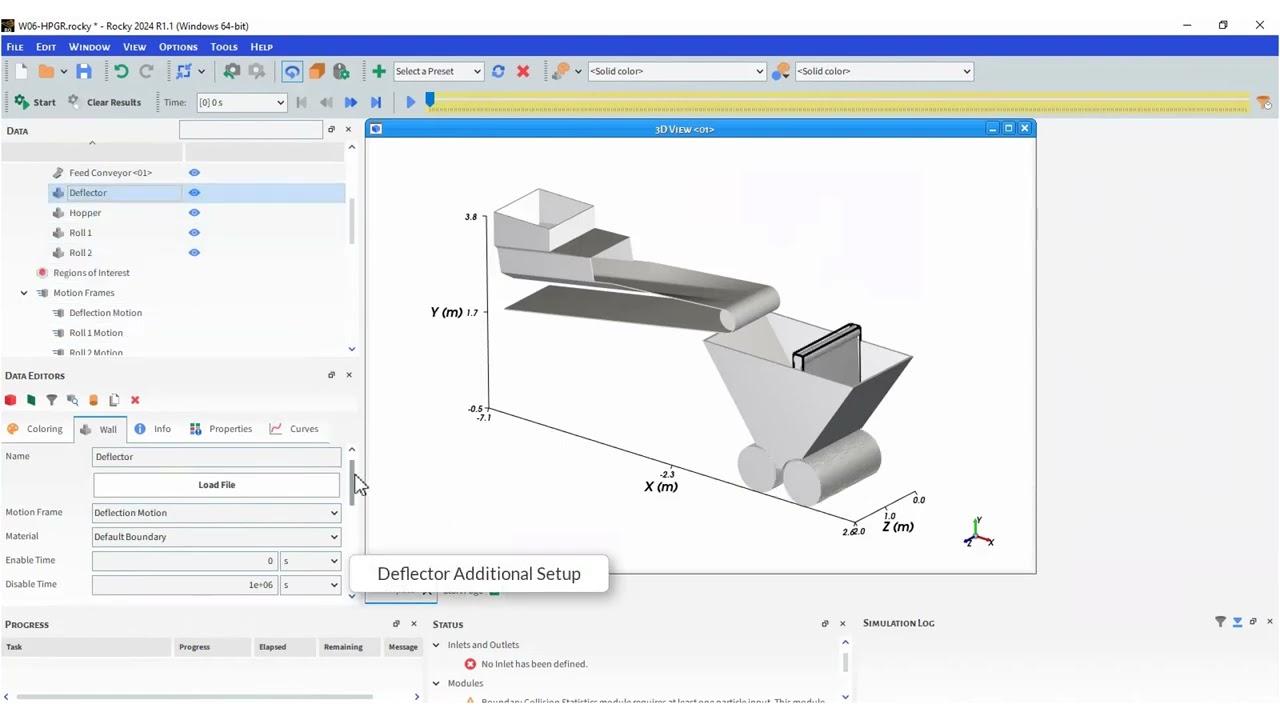Open the second Solid color dropdown
Image resolution: width=1280 pixels, height=720 pixels.
pyautogui.click(x=884, y=71)
